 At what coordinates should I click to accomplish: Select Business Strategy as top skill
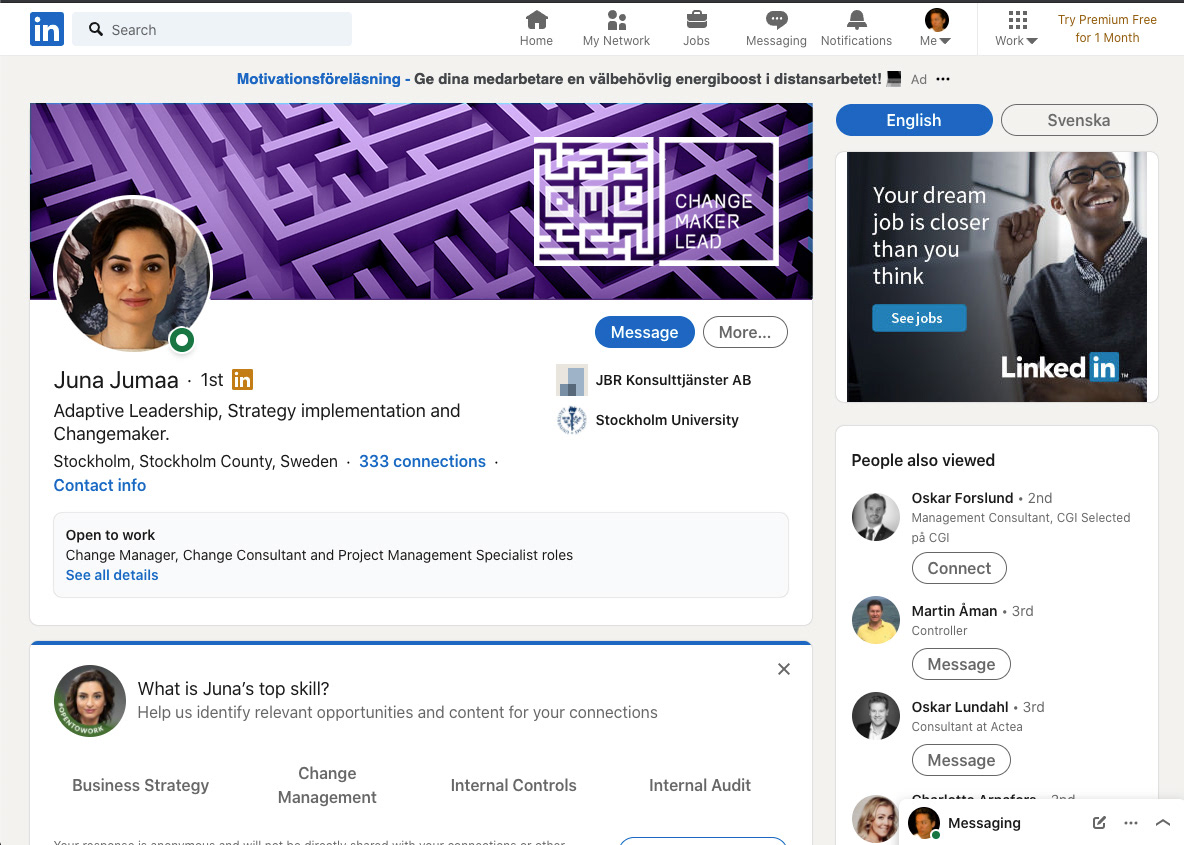coord(140,785)
